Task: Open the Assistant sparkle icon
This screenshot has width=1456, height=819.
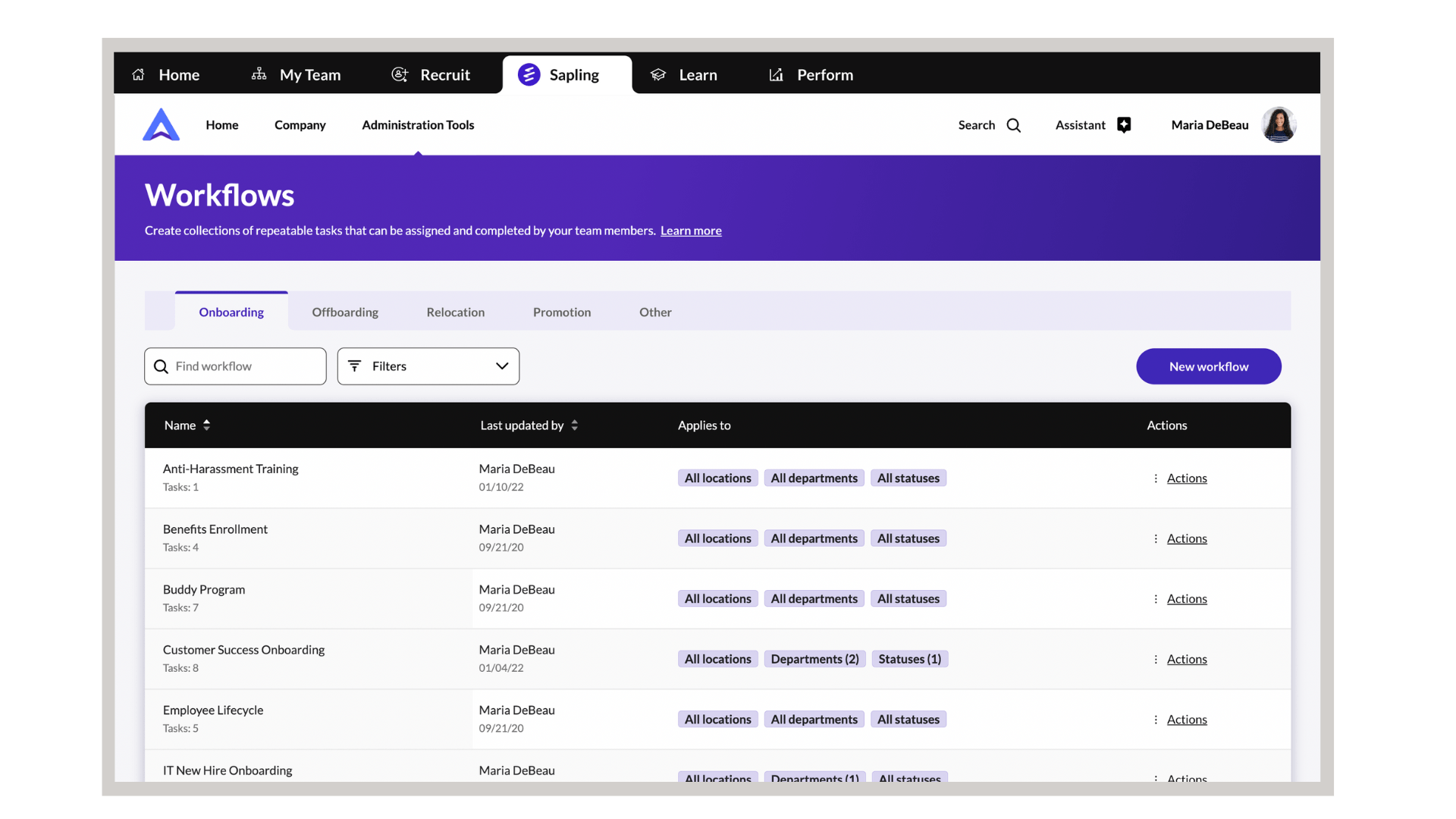Action: (1125, 124)
